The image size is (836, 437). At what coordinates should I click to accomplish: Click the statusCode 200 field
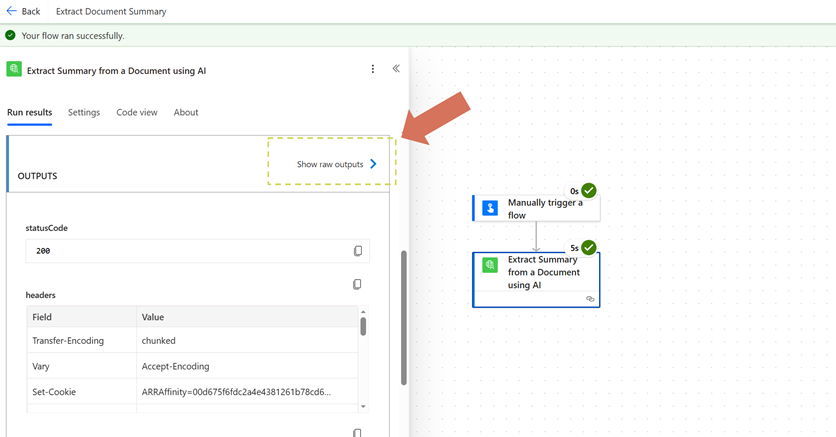[190, 251]
